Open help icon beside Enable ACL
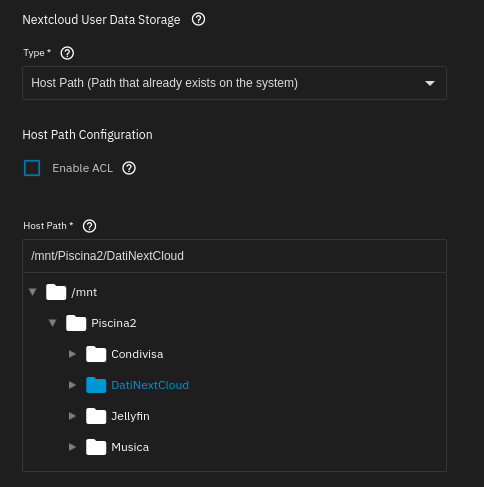This screenshot has width=484, height=487. click(x=129, y=168)
